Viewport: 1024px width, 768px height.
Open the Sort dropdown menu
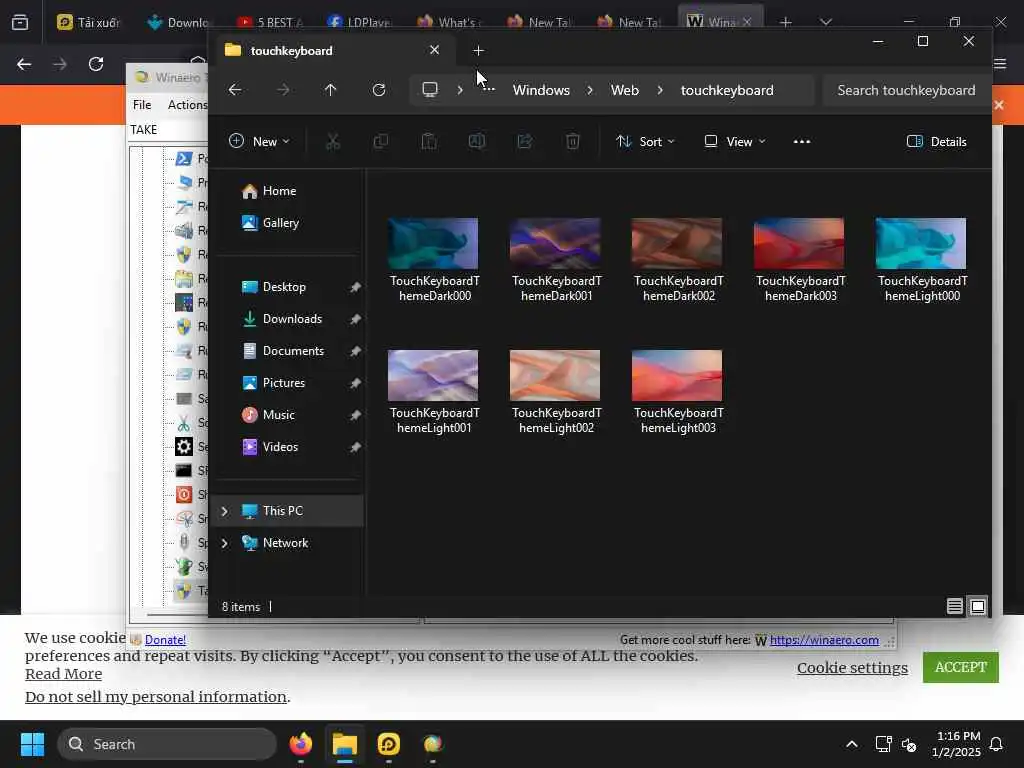pyautogui.click(x=645, y=141)
